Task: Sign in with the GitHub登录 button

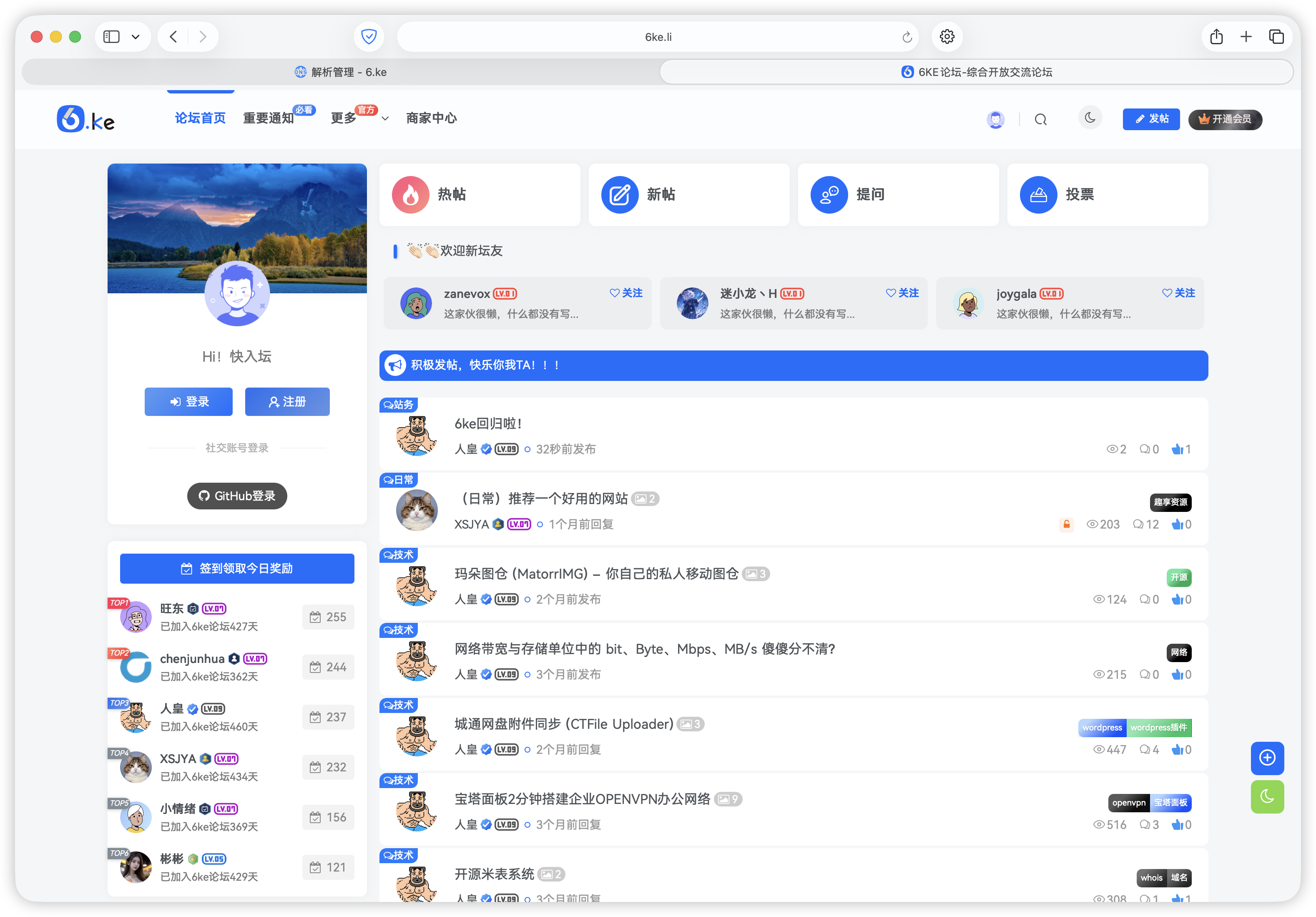Action: coord(237,496)
